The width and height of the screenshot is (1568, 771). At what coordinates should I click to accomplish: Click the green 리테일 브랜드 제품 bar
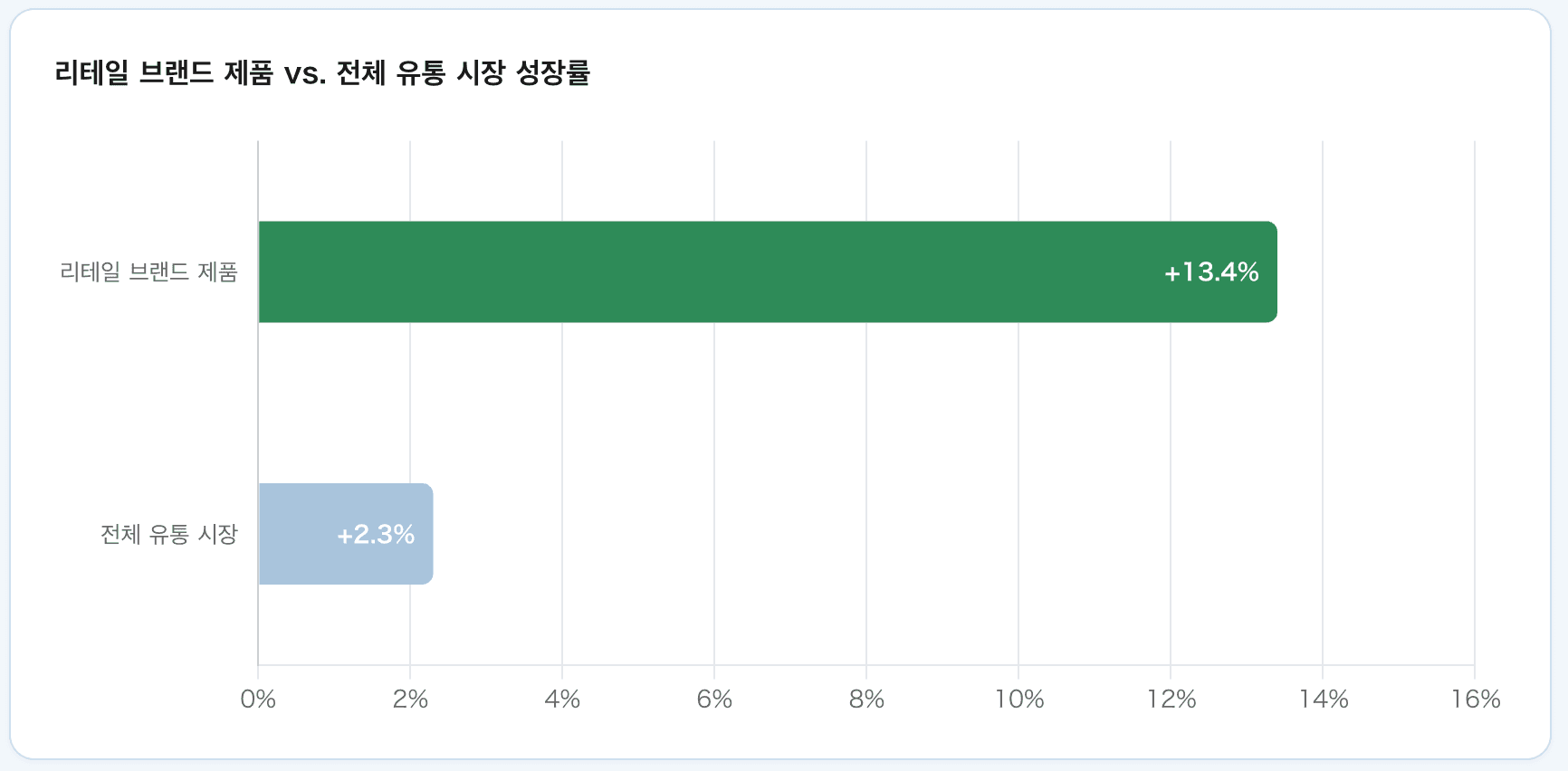[768, 271]
